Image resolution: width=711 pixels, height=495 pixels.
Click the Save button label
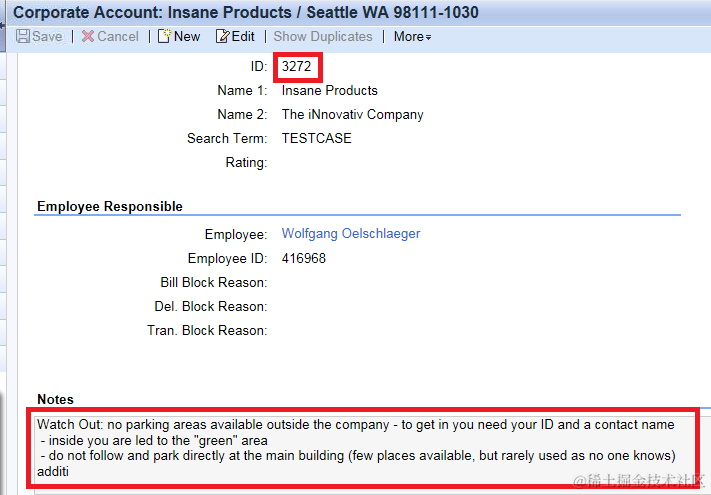(x=47, y=36)
